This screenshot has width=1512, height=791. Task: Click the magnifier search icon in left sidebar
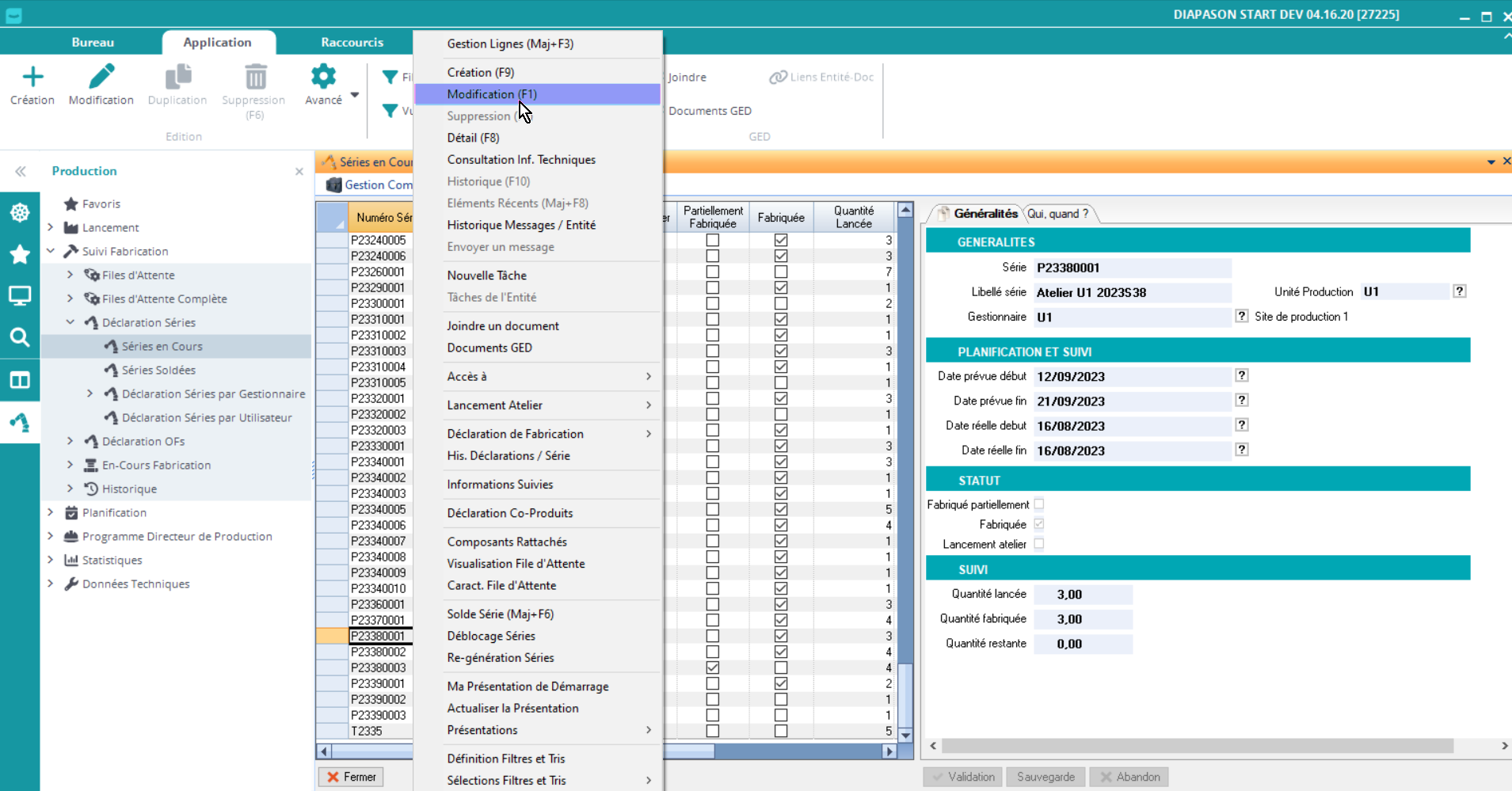[x=20, y=338]
